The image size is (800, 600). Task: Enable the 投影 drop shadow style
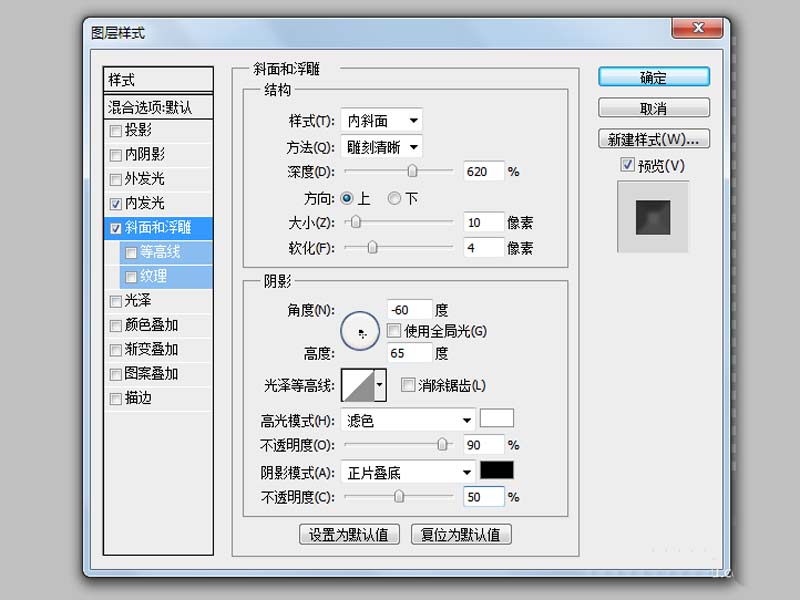pyautogui.click(x=117, y=130)
